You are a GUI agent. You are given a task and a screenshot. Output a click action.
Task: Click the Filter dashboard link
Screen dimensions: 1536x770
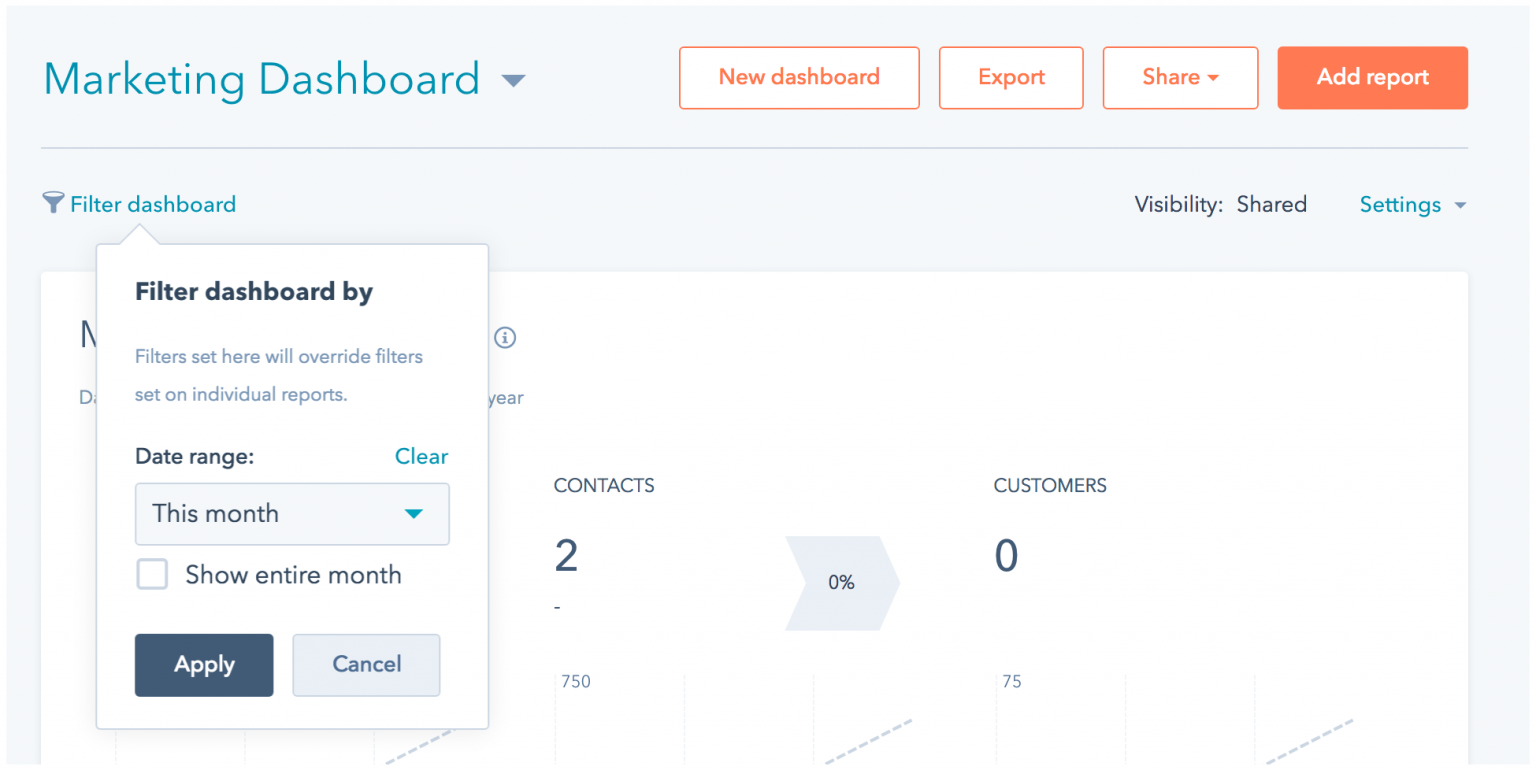pyautogui.click(x=153, y=203)
